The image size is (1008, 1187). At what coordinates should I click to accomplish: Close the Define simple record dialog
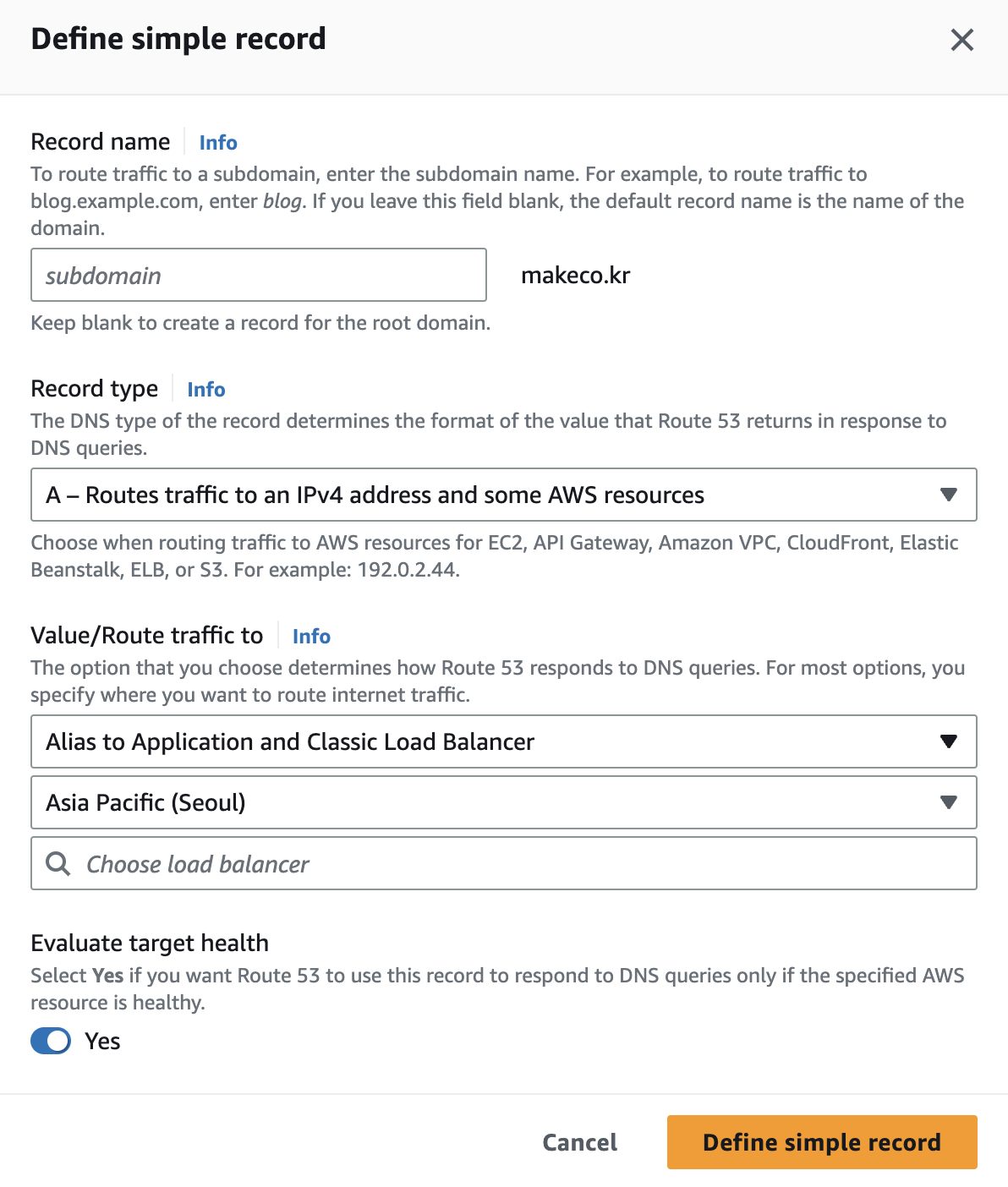click(961, 40)
